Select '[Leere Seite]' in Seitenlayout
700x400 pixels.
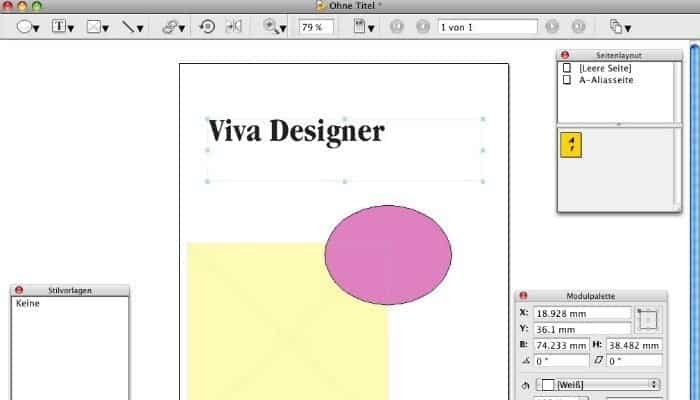point(605,68)
